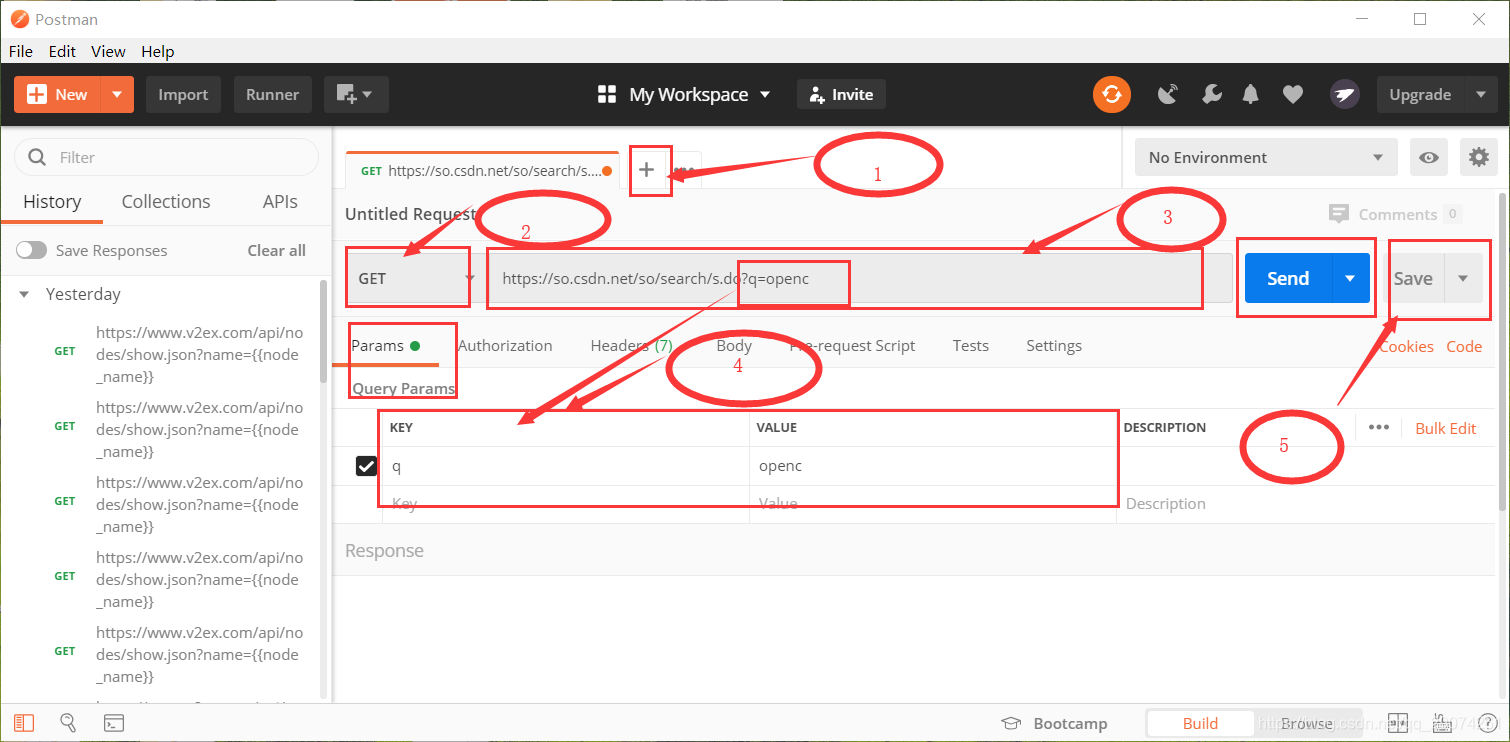Viewport: 1510px width, 742px height.
Task: Open the environment quick look eye
Action: [1430, 157]
